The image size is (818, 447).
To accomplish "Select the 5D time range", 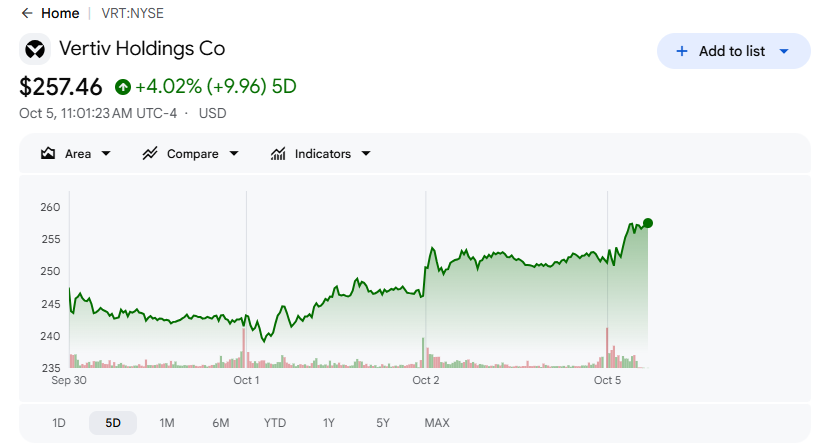I will click(x=113, y=422).
